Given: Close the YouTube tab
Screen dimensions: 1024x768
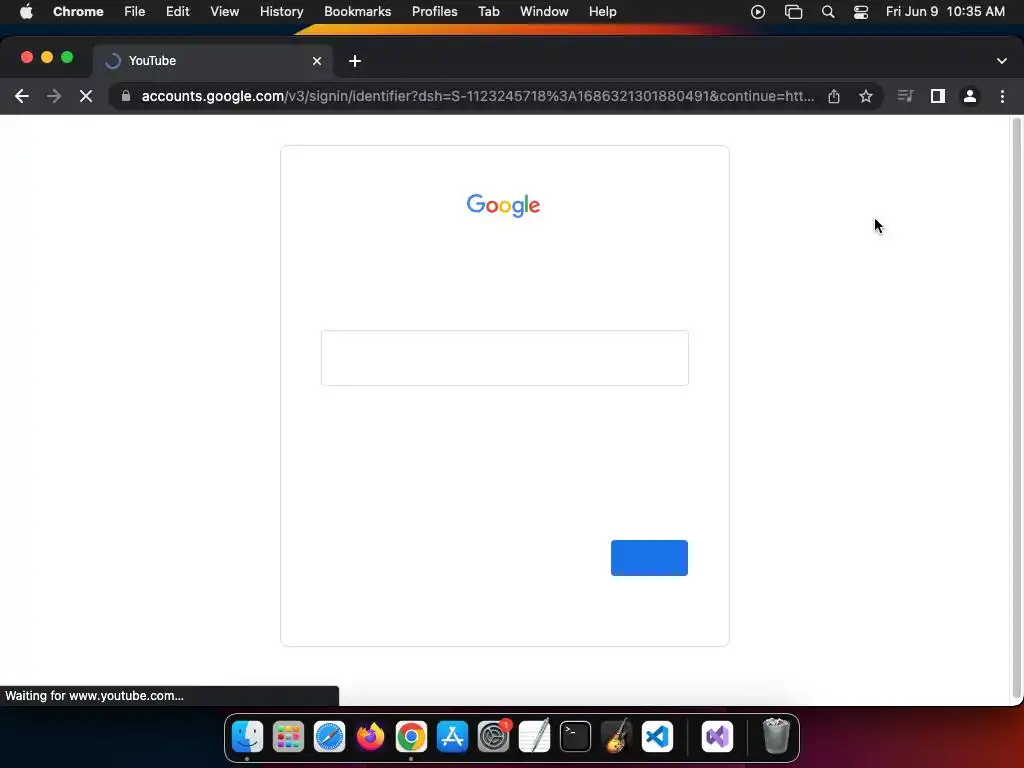Looking at the screenshot, I should [317, 61].
